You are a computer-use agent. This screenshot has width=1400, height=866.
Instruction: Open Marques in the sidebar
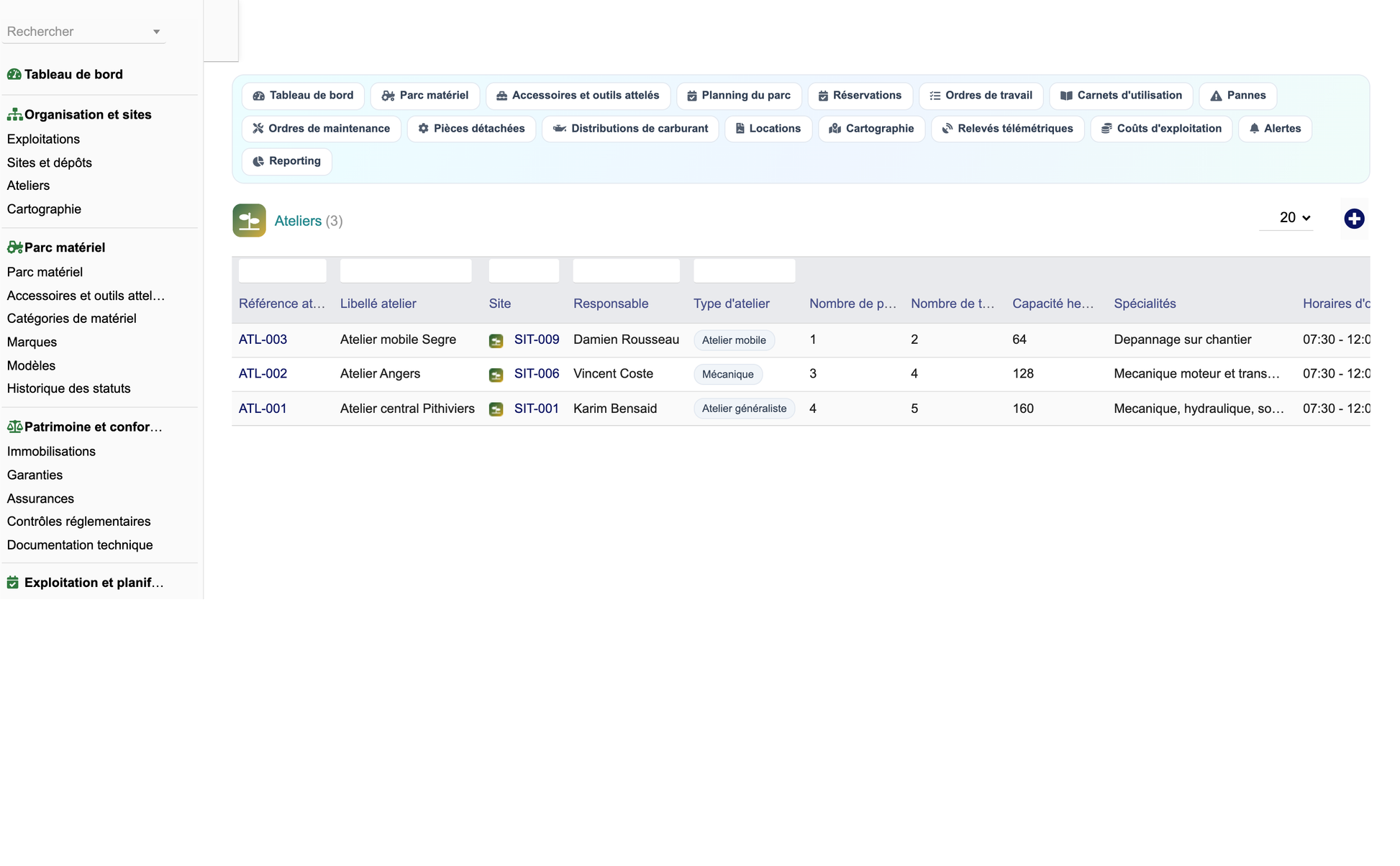[32, 342]
